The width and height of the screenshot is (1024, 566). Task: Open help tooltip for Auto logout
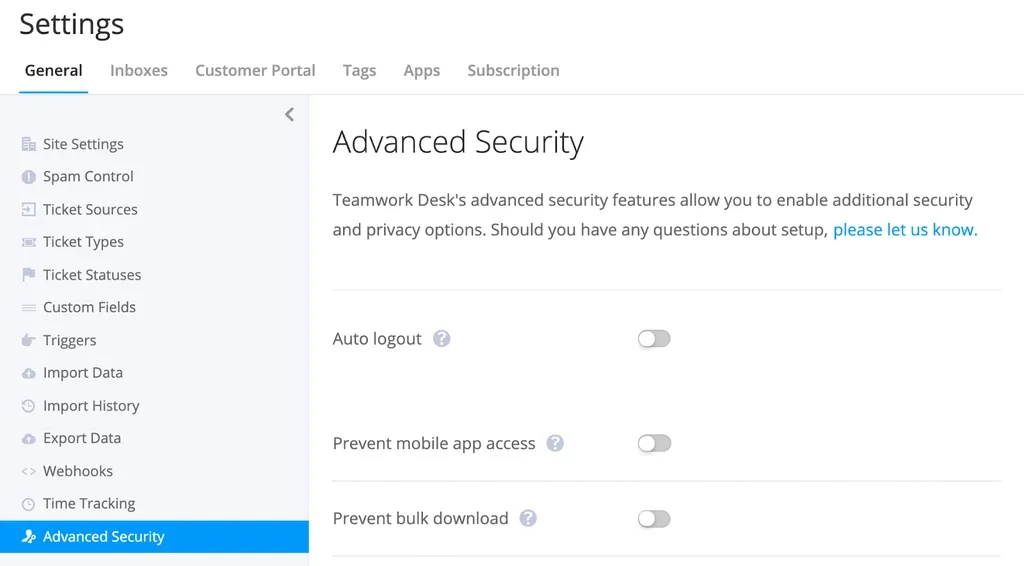click(441, 339)
